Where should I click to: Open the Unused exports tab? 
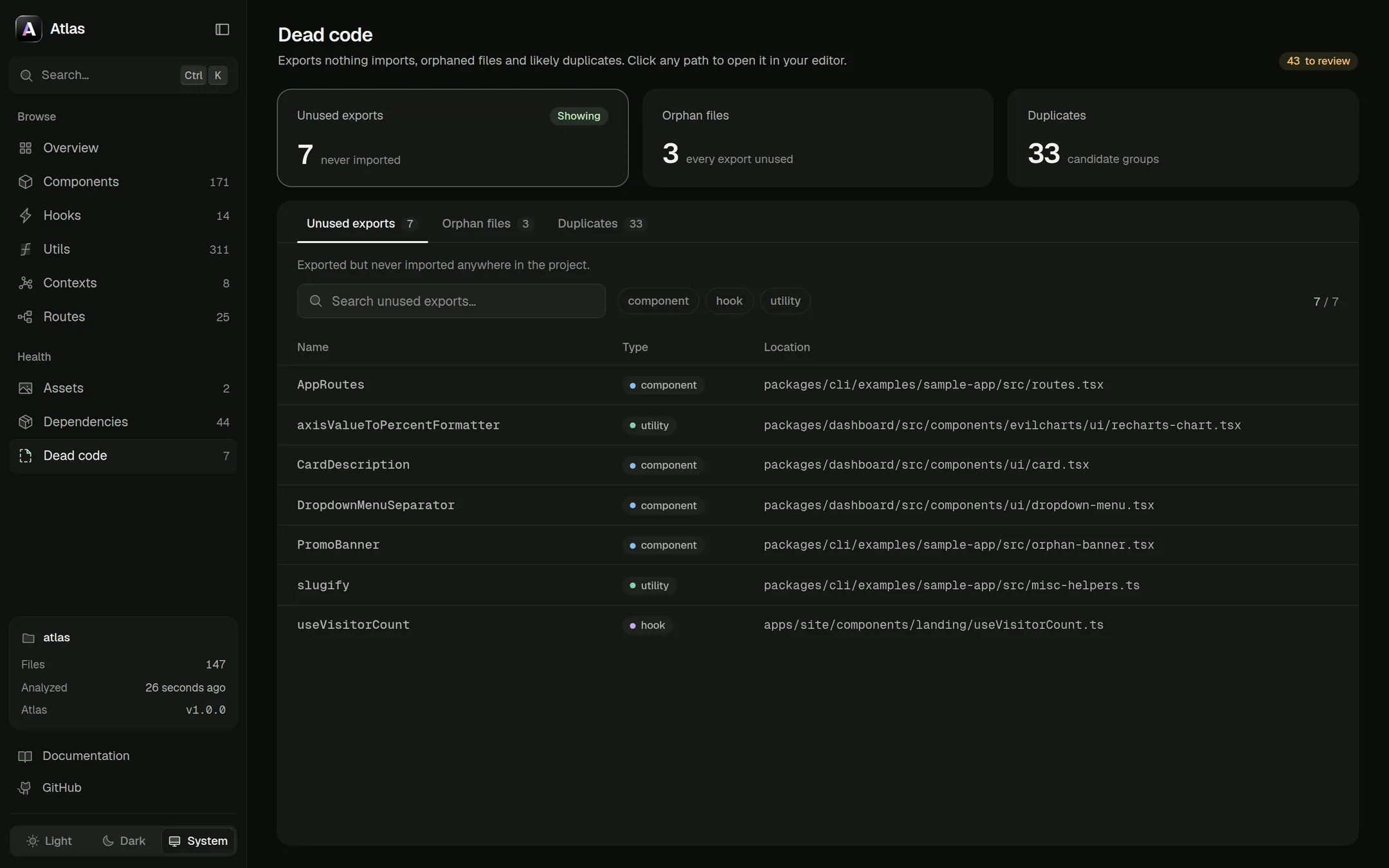point(362,224)
